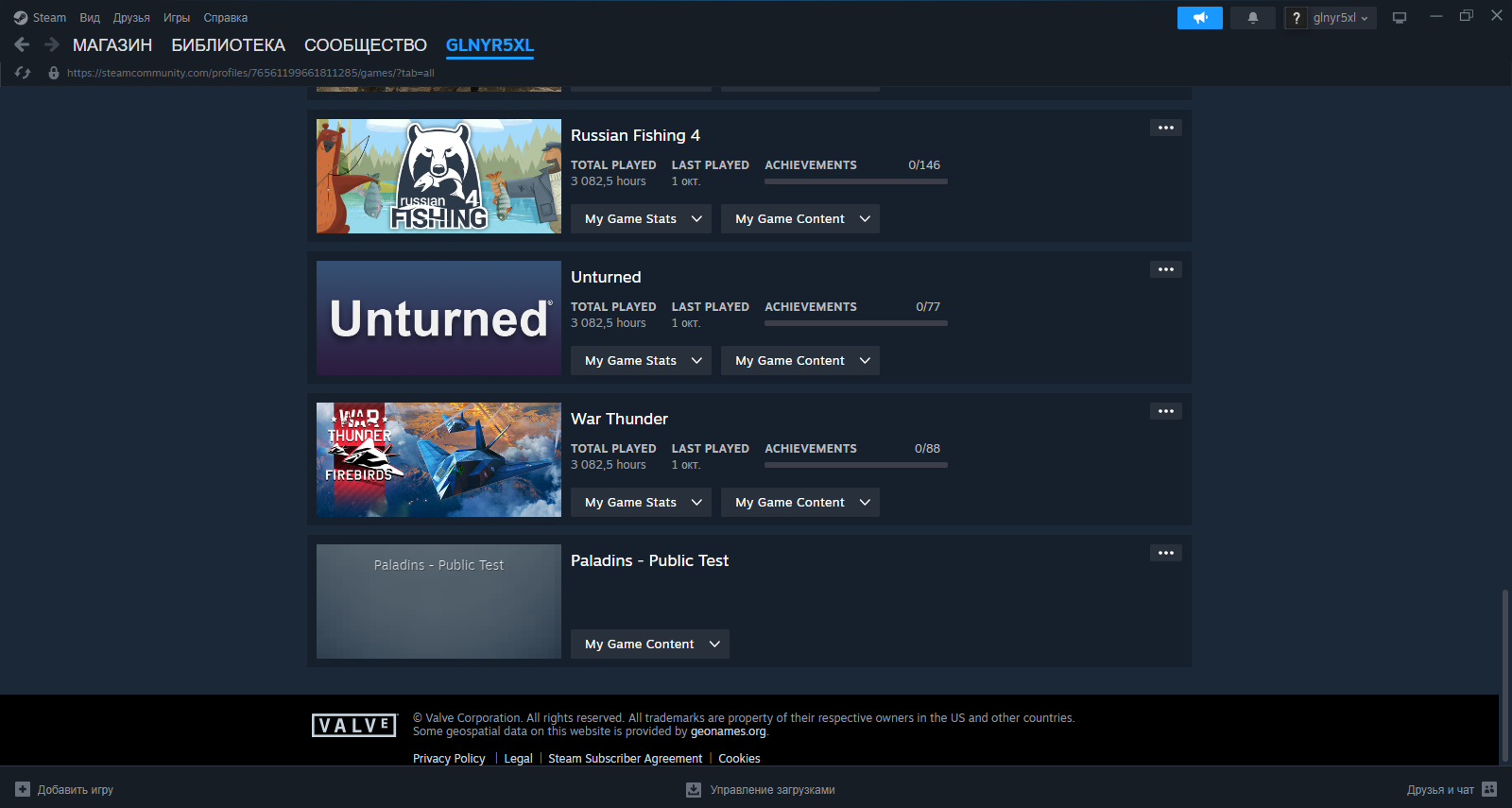Open announcements via blue megaphone button
The width and height of the screenshot is (1512, 808).
(x=1200, y=18)
